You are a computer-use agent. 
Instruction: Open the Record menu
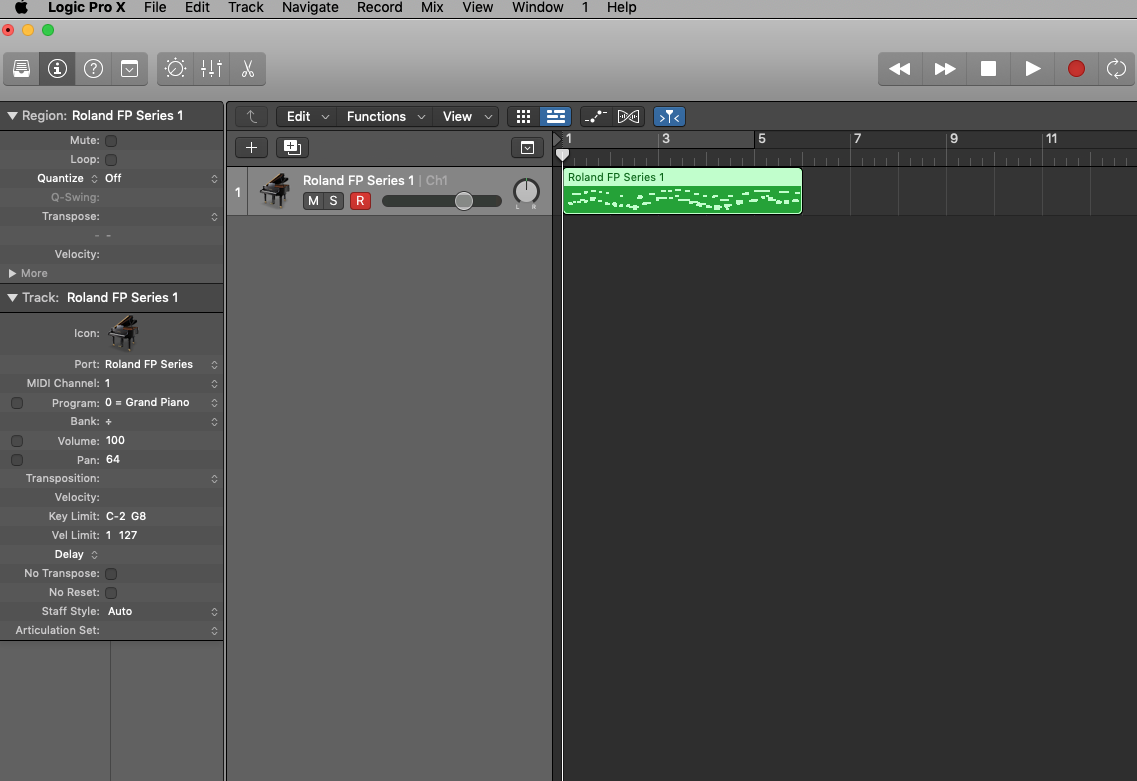(379, 7)
